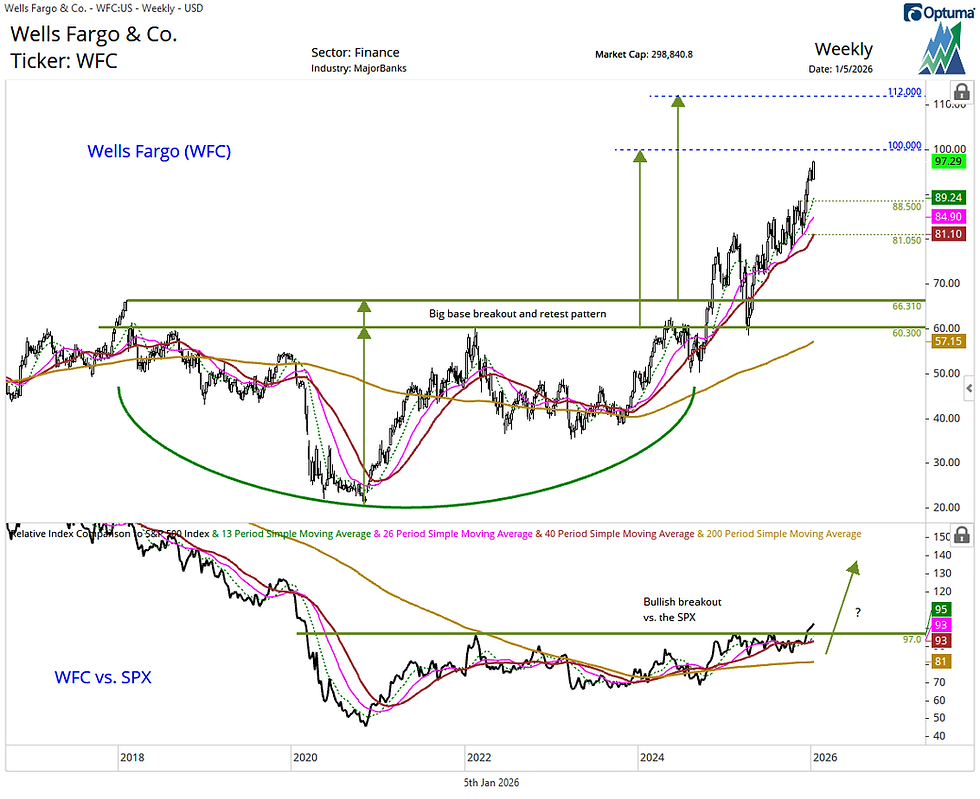The image size is (980, 799).
Task: Click the Big base breakout and retest pattern note
Action: click(518, 314)
